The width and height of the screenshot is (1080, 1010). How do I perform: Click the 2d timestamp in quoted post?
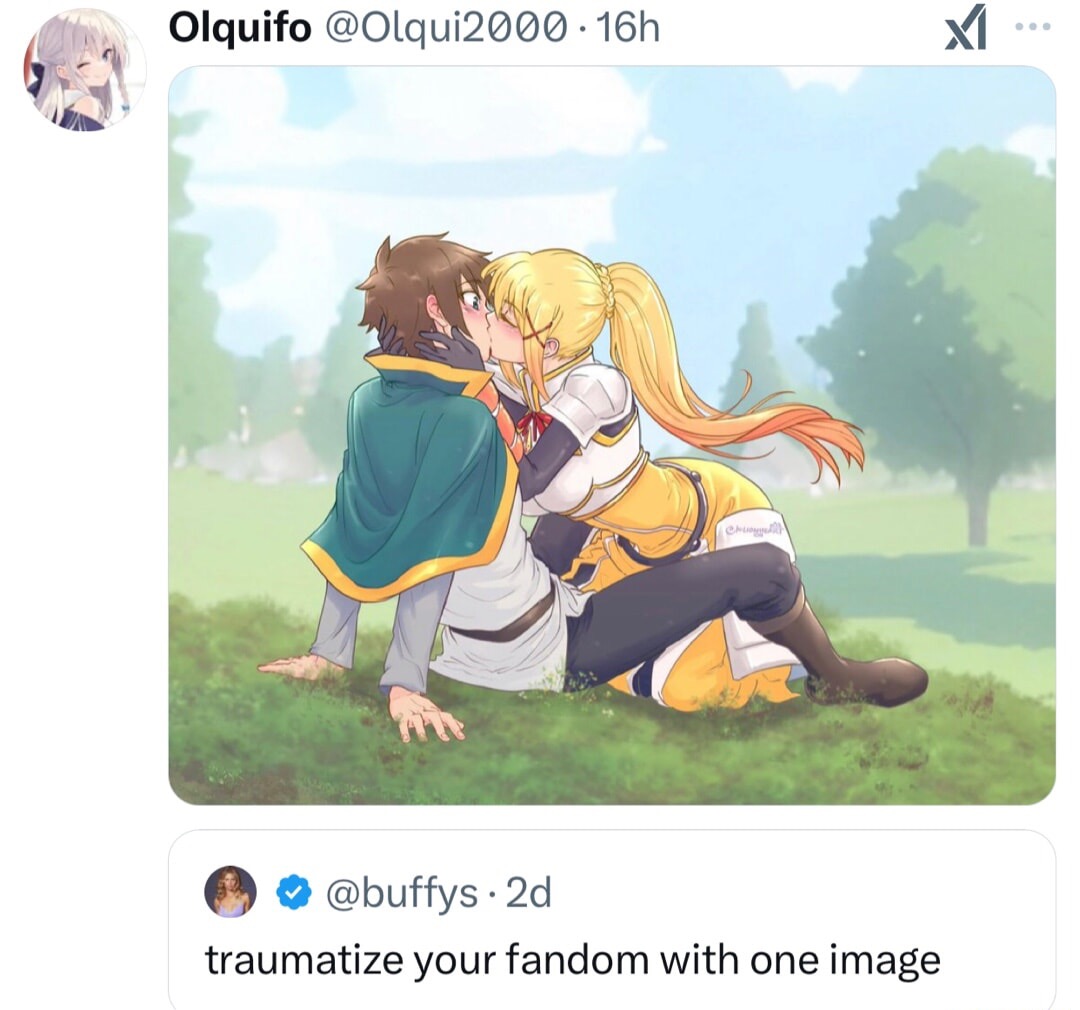pos(529,894)
